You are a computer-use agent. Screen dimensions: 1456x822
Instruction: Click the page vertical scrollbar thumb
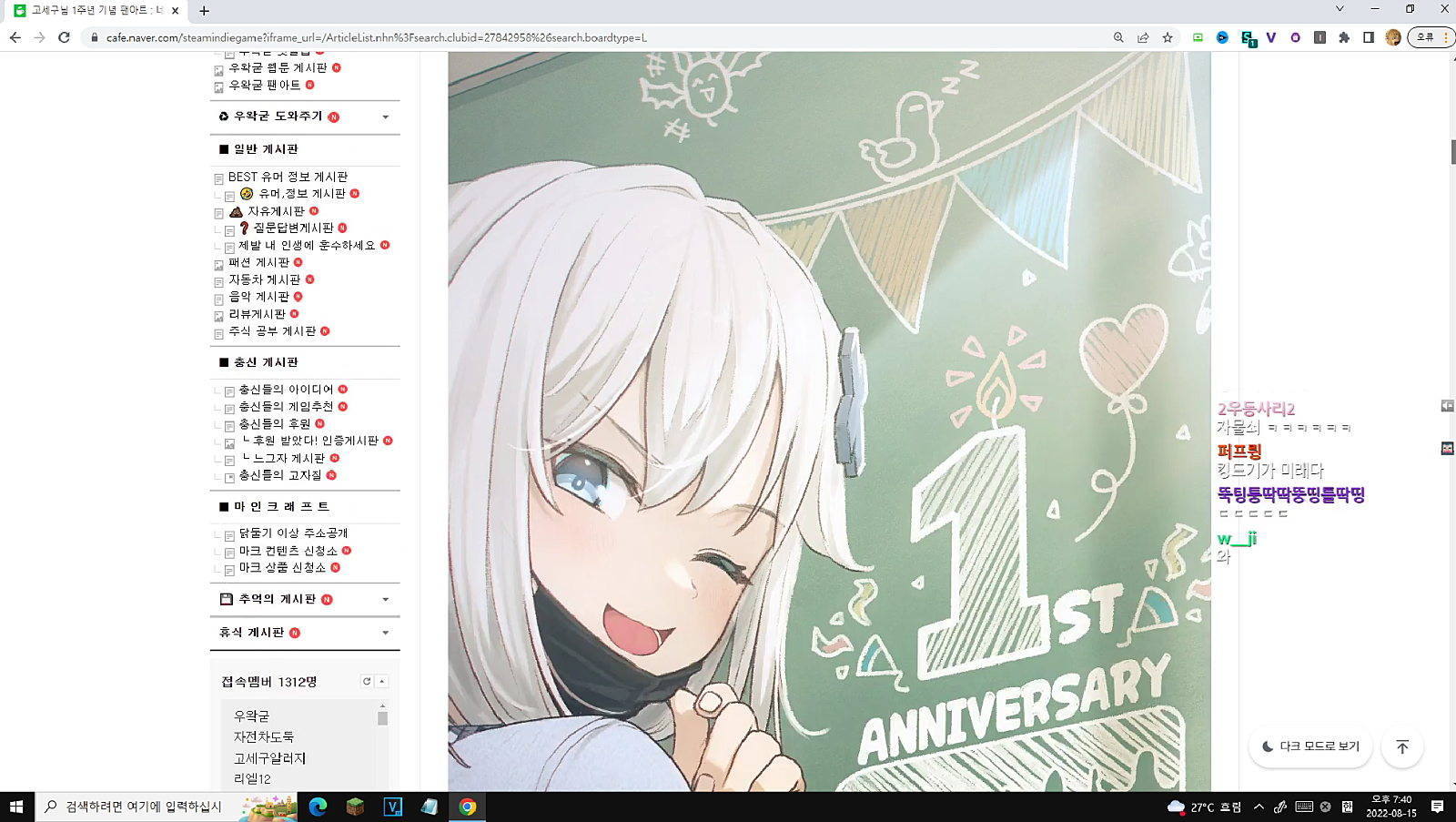point(1452,152)
